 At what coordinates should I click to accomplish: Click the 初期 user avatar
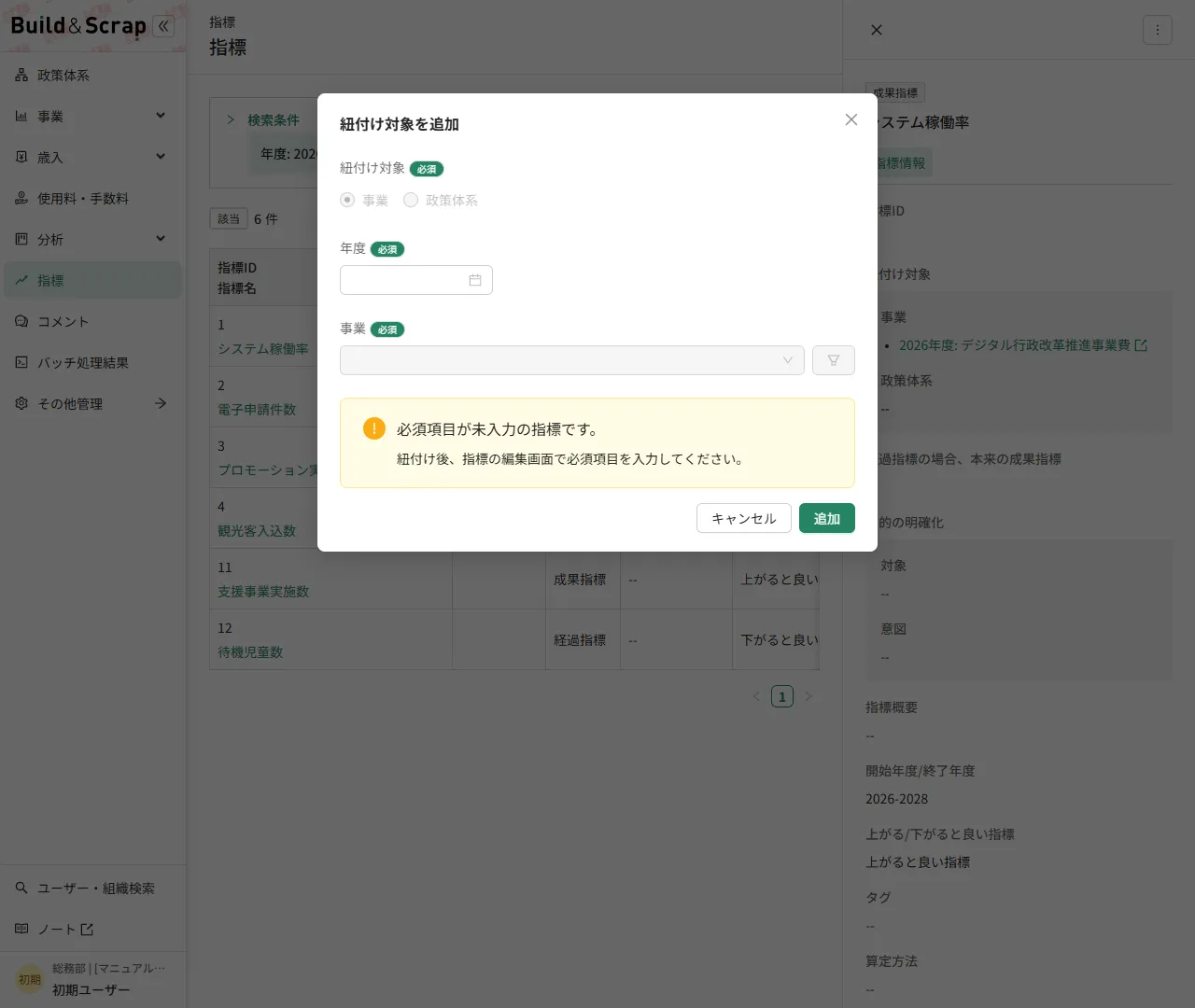point(30,979)
